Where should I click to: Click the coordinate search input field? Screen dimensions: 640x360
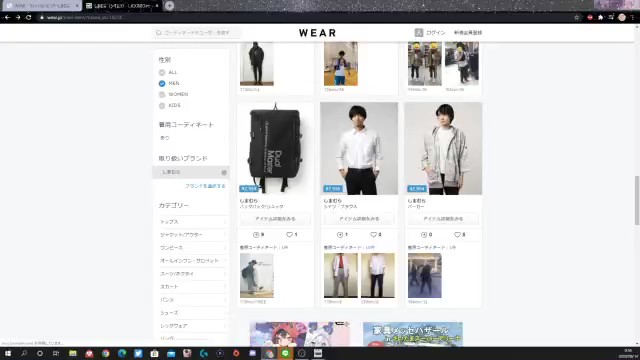pos(197,33)
